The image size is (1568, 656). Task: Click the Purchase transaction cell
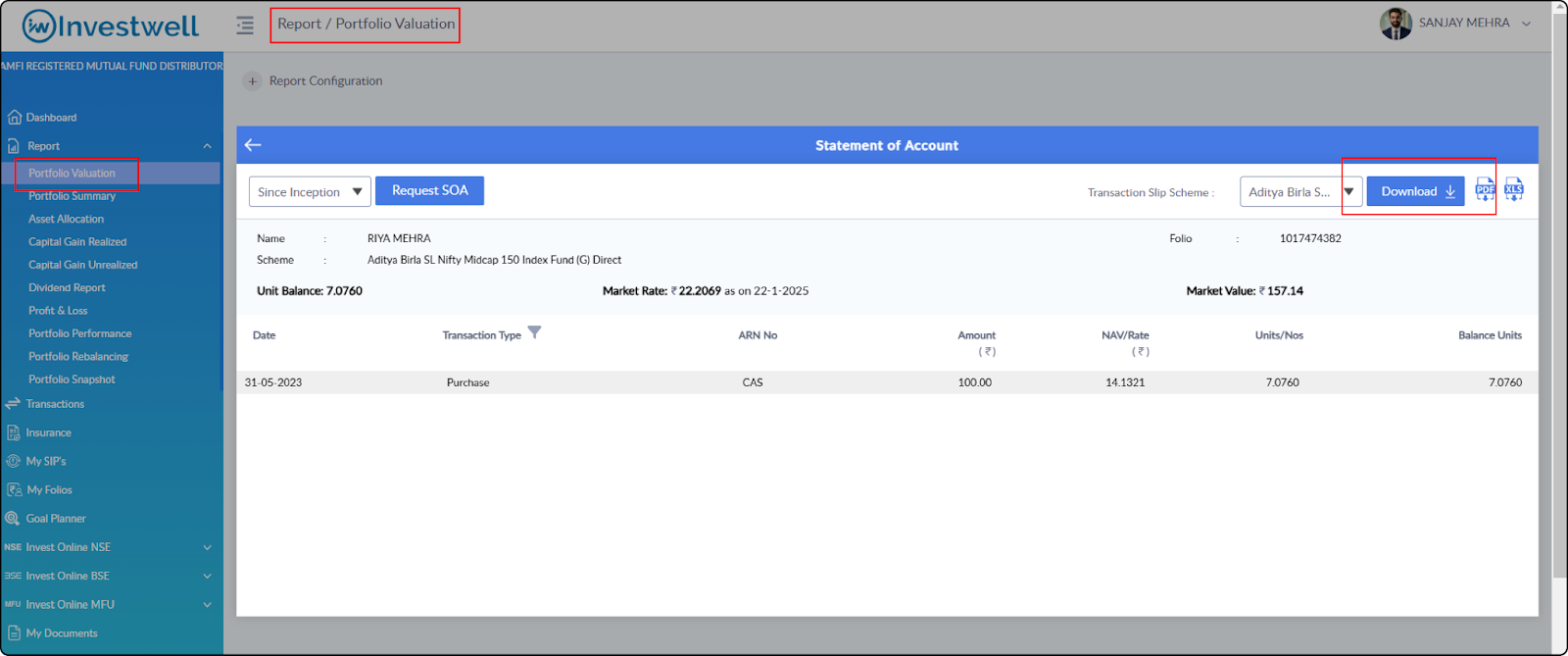click(467, 382)
